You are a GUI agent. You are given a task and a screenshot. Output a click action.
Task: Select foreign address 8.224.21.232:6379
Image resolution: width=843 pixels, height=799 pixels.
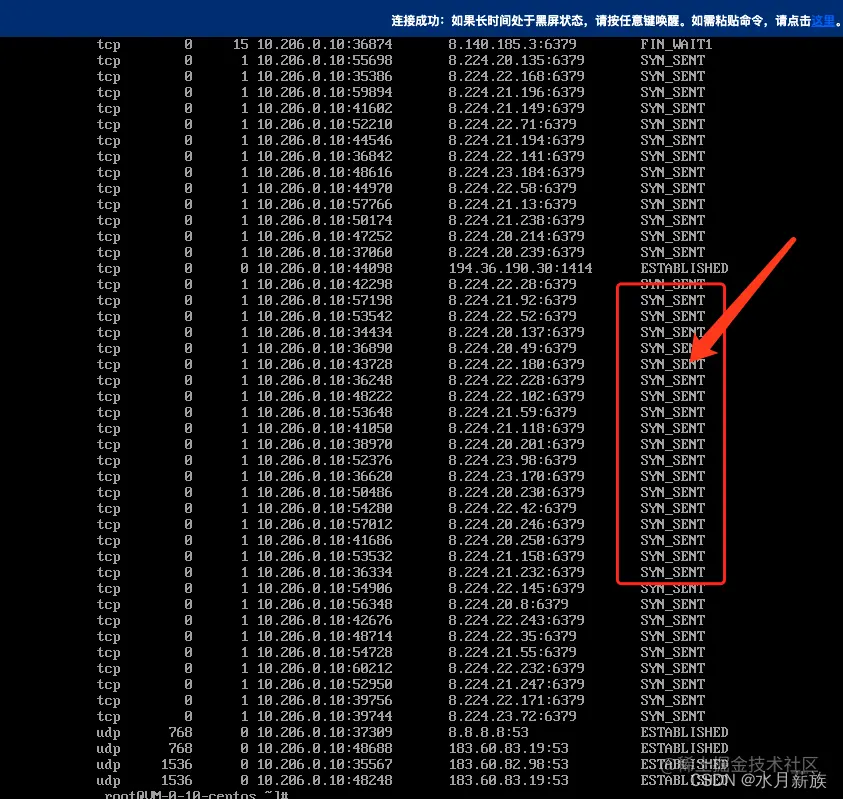click(x=517, y=572)
